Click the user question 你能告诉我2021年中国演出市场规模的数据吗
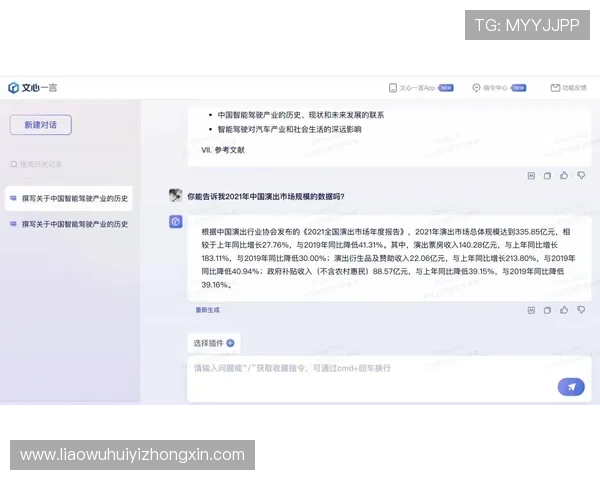Viewport: 600px width, 480px height. (266, 196)
